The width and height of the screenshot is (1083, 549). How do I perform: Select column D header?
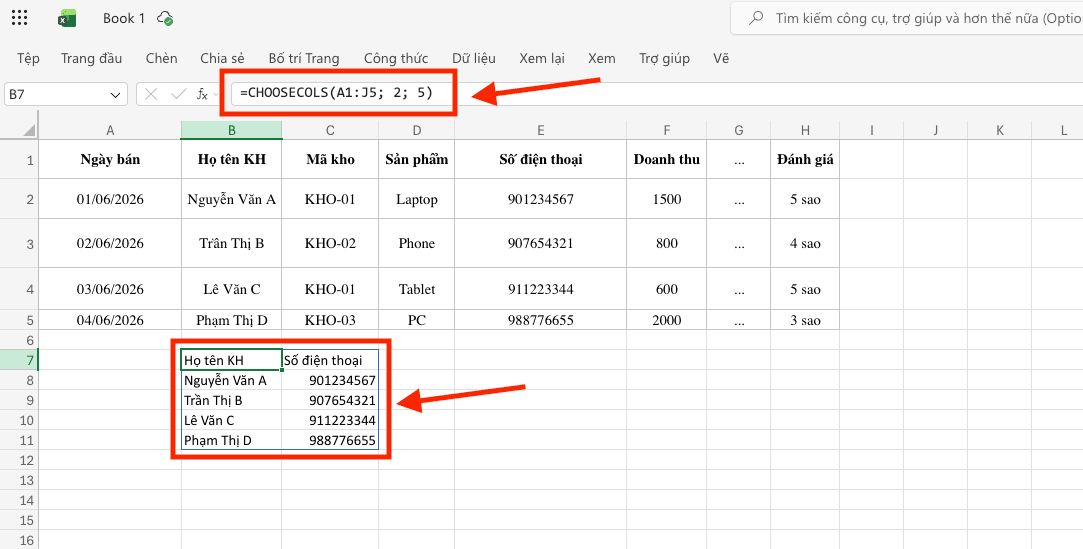click(416, 131)
